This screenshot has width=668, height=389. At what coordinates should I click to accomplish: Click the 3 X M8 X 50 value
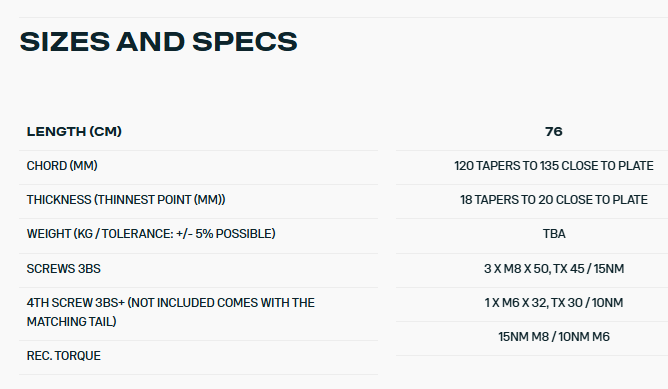tap(554, 268)
